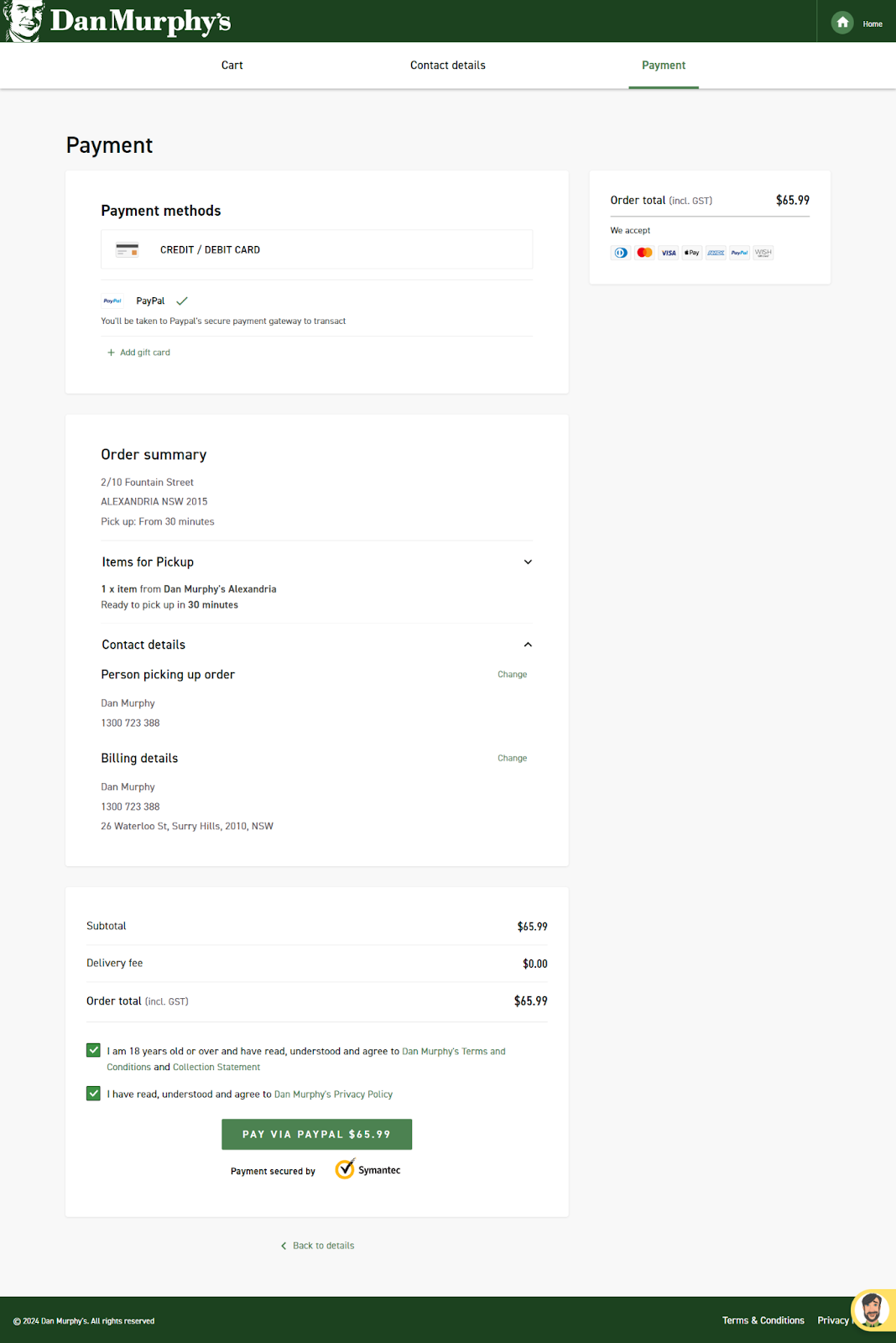Expand the Items for Pickup section
This screenshot has width=896, height=1343.
[x=528, y=562]
